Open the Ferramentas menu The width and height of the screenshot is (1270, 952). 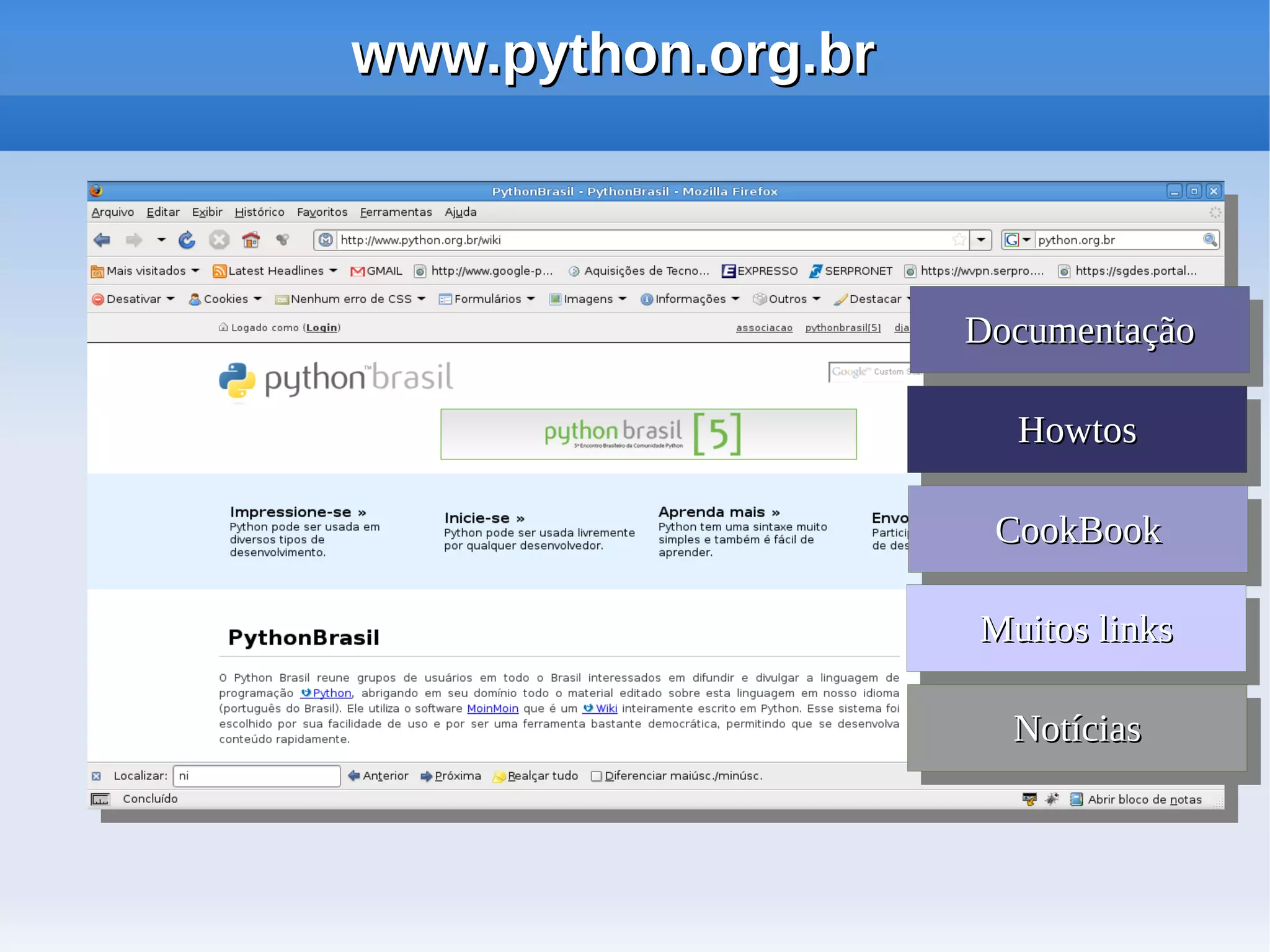(x=396, y=212)
